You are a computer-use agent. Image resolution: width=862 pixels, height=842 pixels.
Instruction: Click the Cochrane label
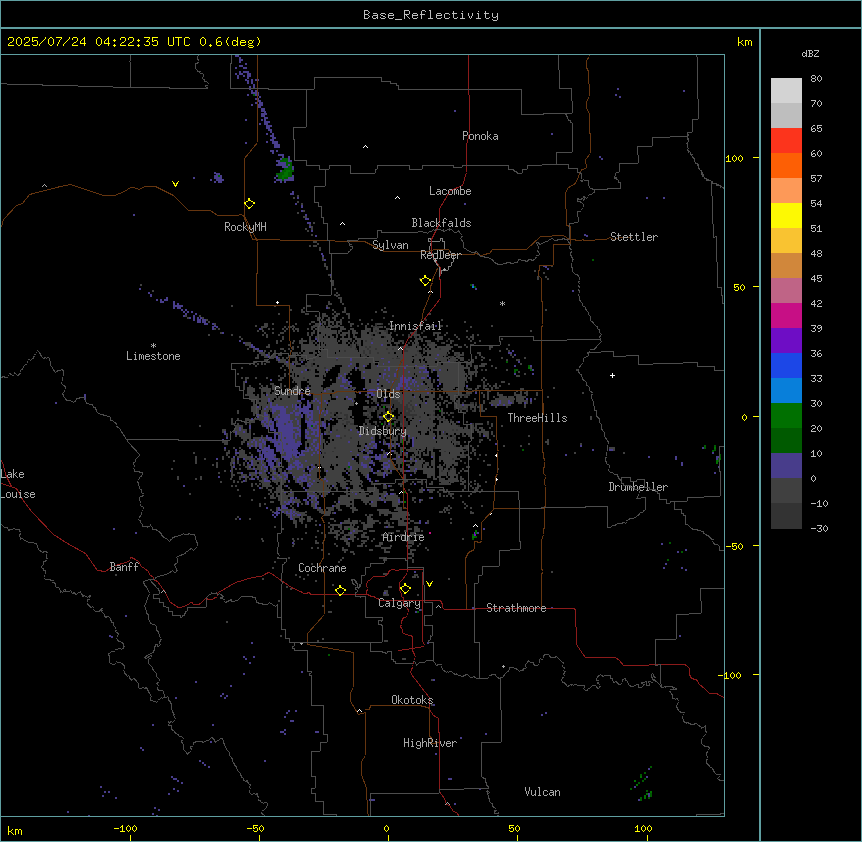(322, 568)
